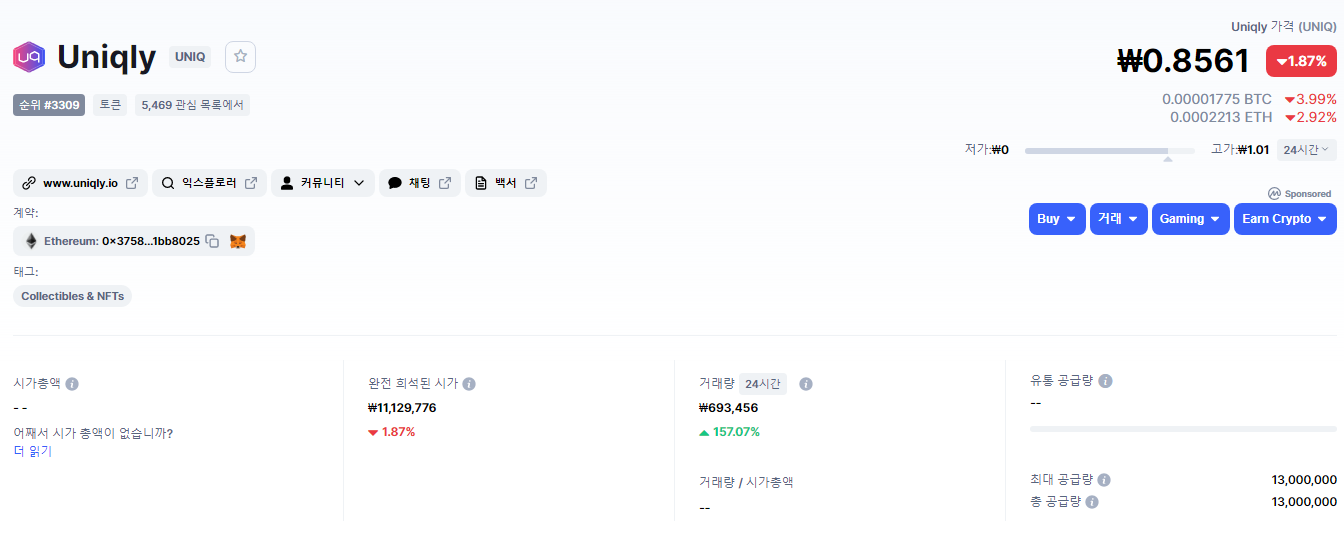The width and height of the screenshot is (1344, 538).
Task: Click the 더 읽기 link
Action: (x=32, y=451)
